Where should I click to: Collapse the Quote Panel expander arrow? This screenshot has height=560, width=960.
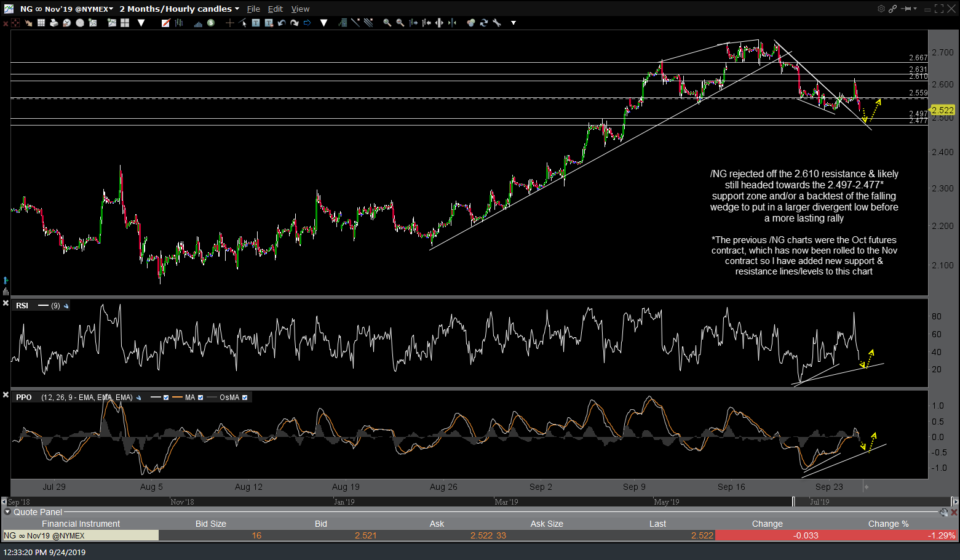[5, 511]
